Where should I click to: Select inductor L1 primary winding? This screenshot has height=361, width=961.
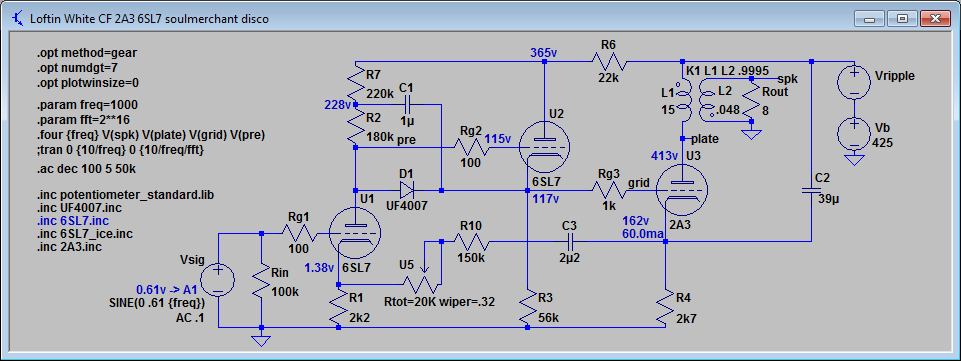(x=685, y=100)
